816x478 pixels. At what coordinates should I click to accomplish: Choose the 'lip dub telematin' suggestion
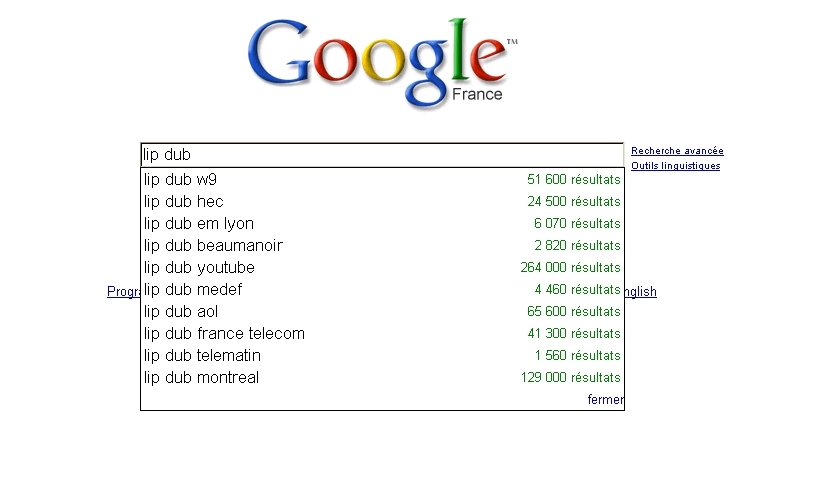[x=202, y=356]
